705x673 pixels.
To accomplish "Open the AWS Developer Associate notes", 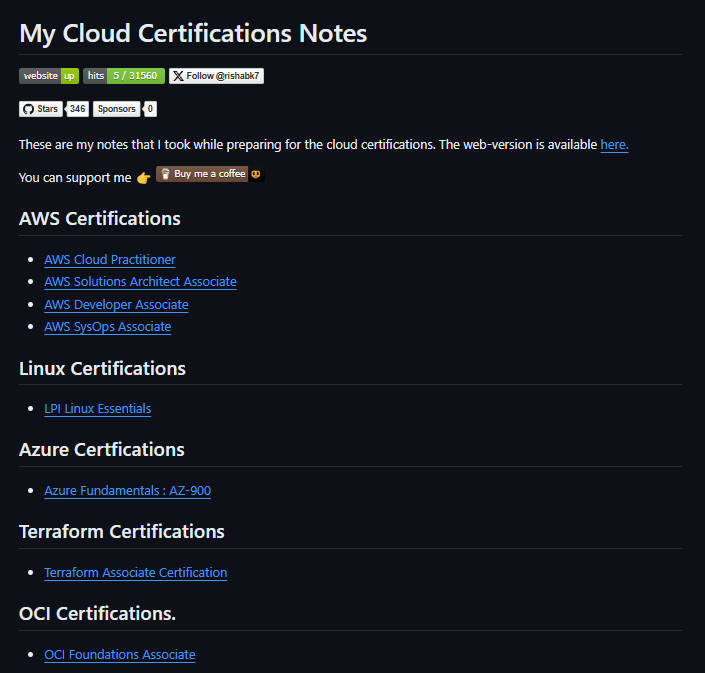I will point(116,305).
